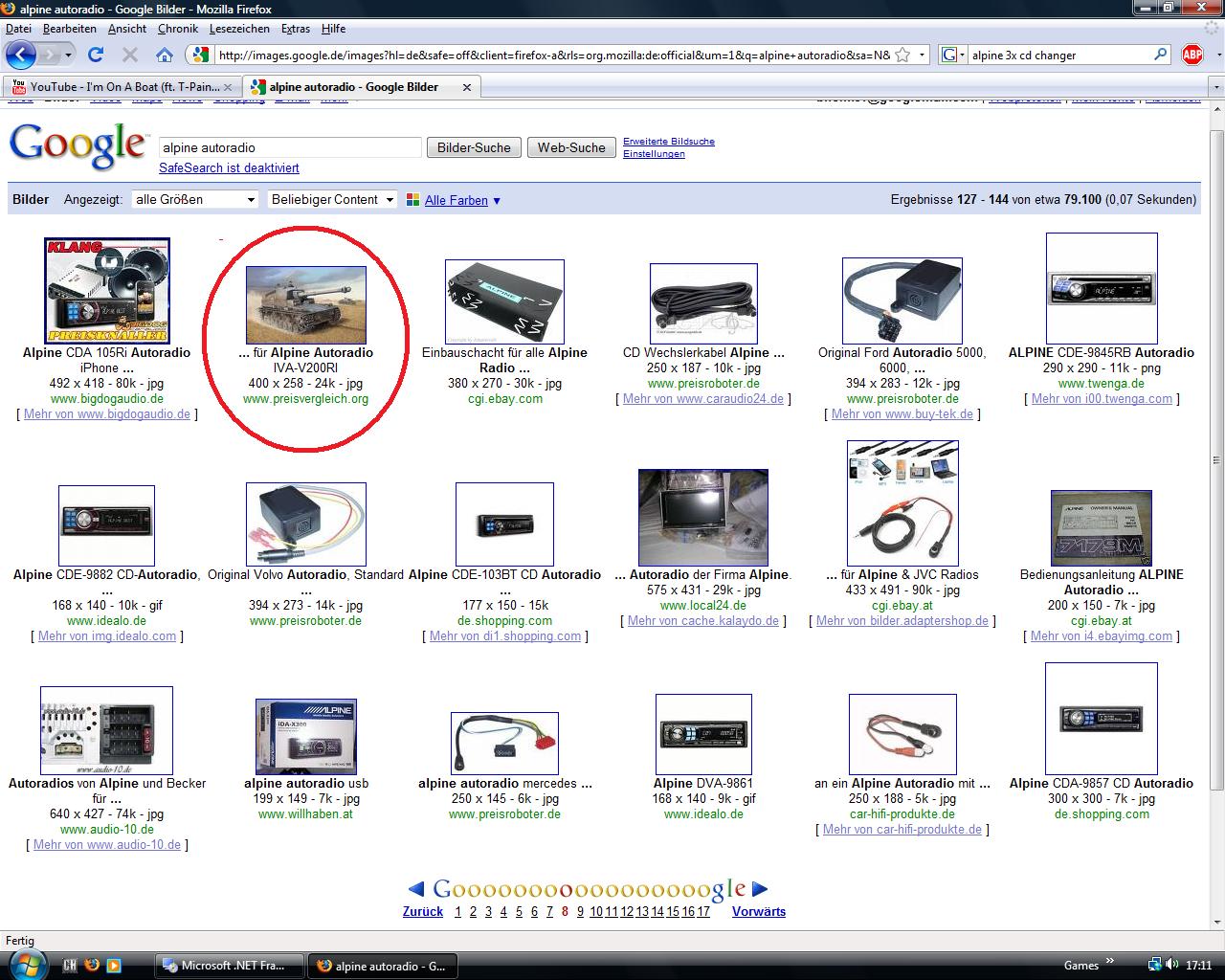The height and width of the screenshot is (980, 1225).
Task: Open the Adblock Plus ABP icon
Action: pos(1192,55)
